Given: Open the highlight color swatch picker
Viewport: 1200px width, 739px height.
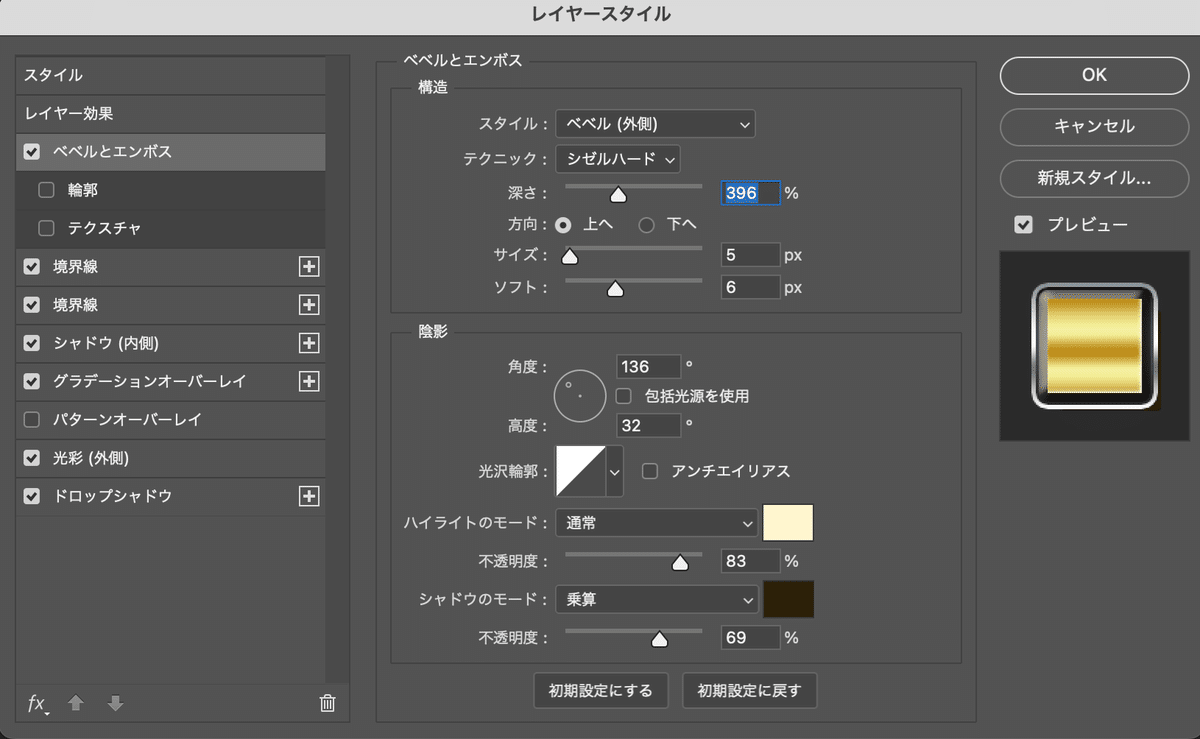Looking at the screenshot, I should [x=788, y=523].
